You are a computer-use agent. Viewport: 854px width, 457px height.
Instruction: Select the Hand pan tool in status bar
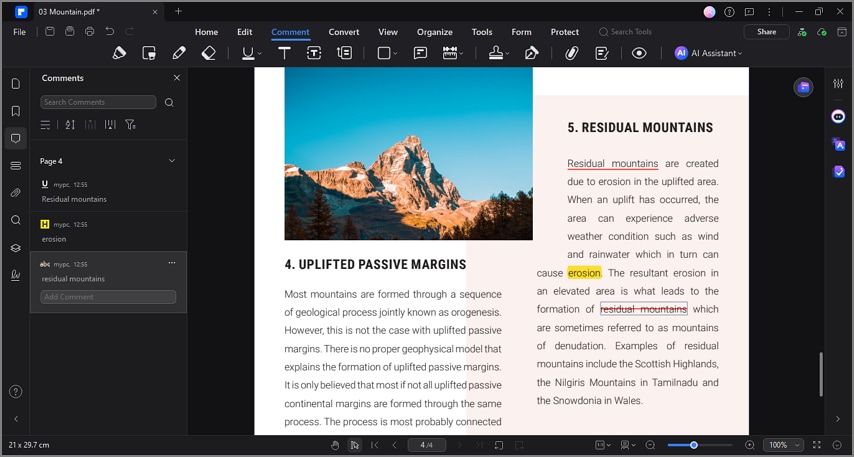pyautogui.click(x=335, y=445)
